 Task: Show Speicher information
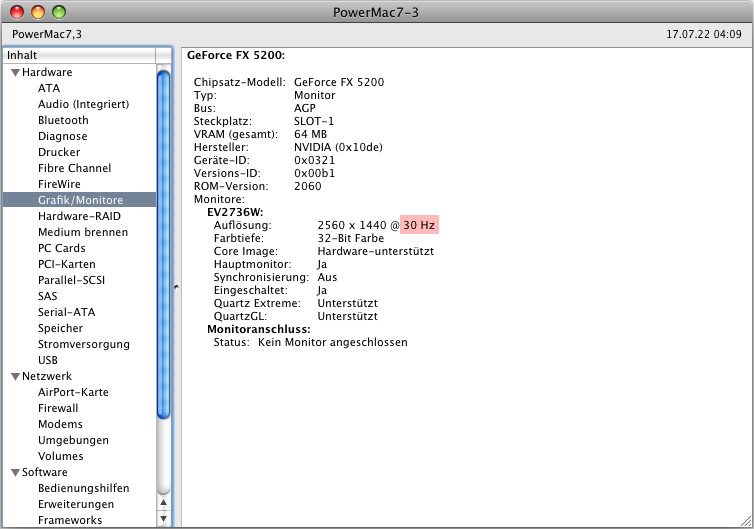[61, 328]
